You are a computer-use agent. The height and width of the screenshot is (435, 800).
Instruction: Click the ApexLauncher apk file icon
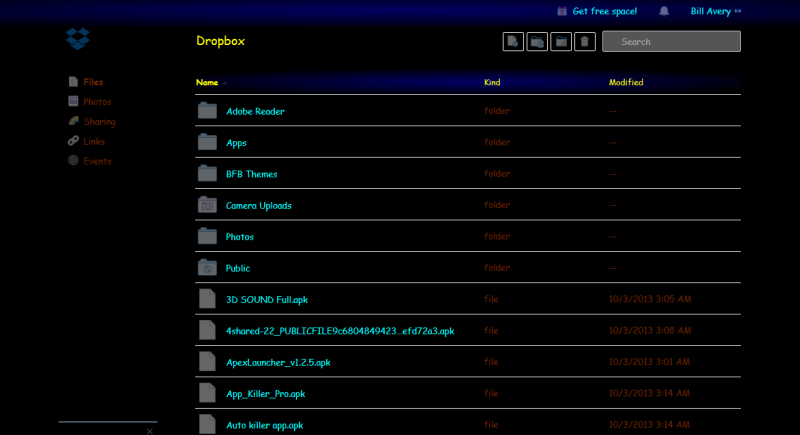(x=207, y=362)
